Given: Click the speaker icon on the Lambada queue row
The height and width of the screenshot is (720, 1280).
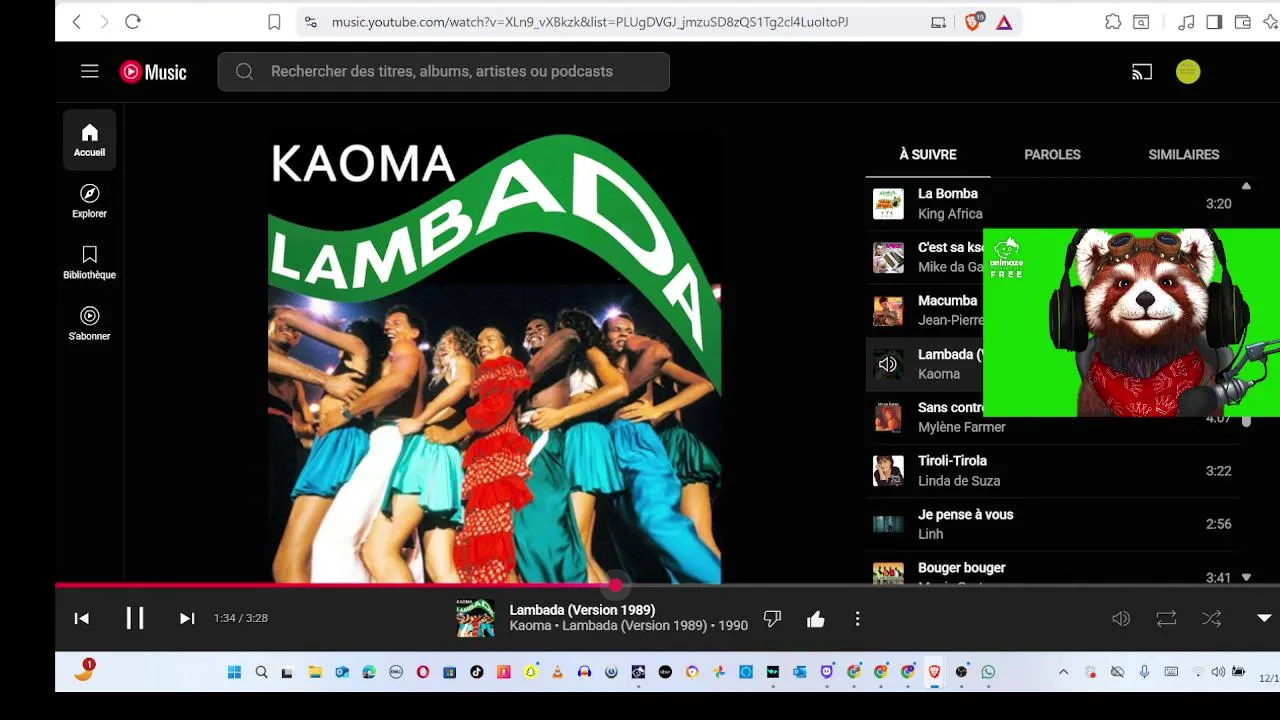Looking at the screenshot, I should click(888, 364).
